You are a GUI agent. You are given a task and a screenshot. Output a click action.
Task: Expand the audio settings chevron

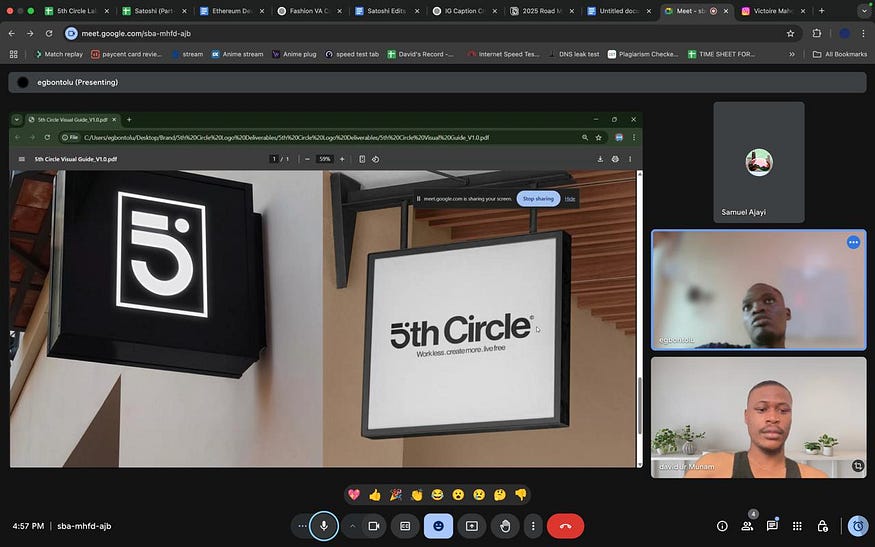coord(353,526)
